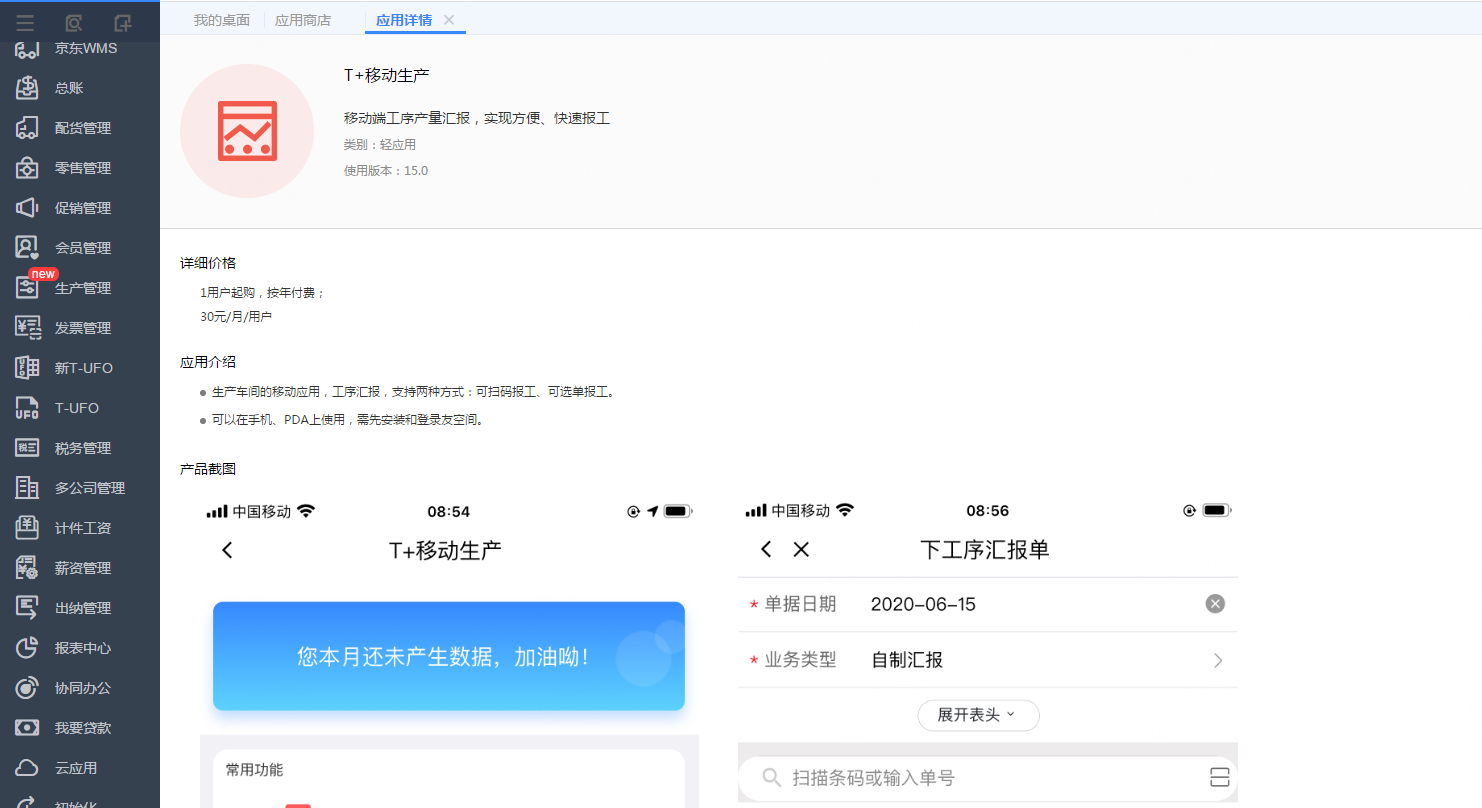Click the 协同办公 icon
1482x808 pixels.
click(x=27, y=688)
